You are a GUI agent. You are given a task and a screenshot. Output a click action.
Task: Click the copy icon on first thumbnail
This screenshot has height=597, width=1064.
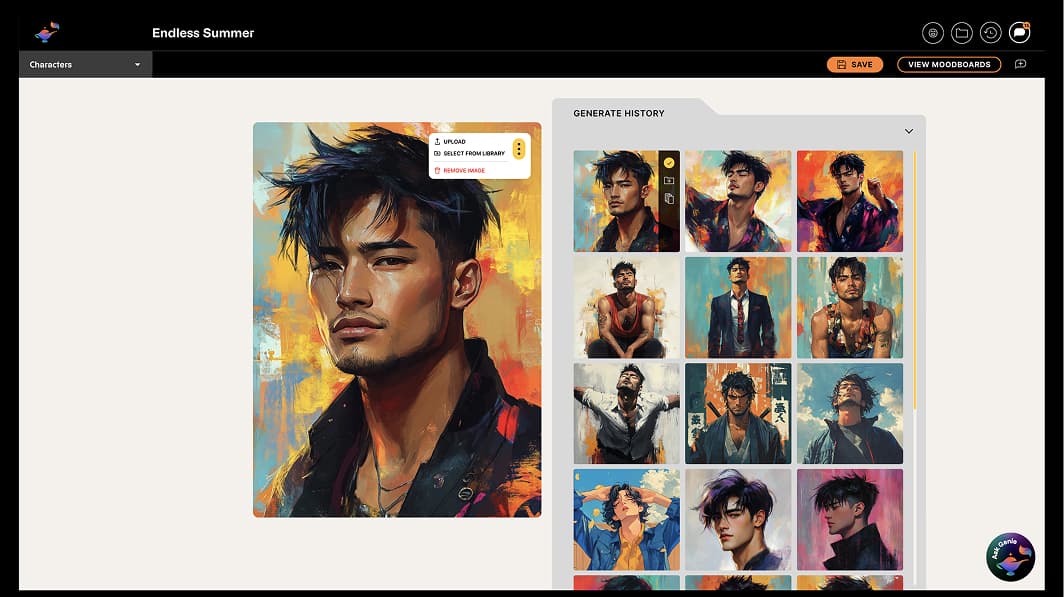(x=669, y=199)
